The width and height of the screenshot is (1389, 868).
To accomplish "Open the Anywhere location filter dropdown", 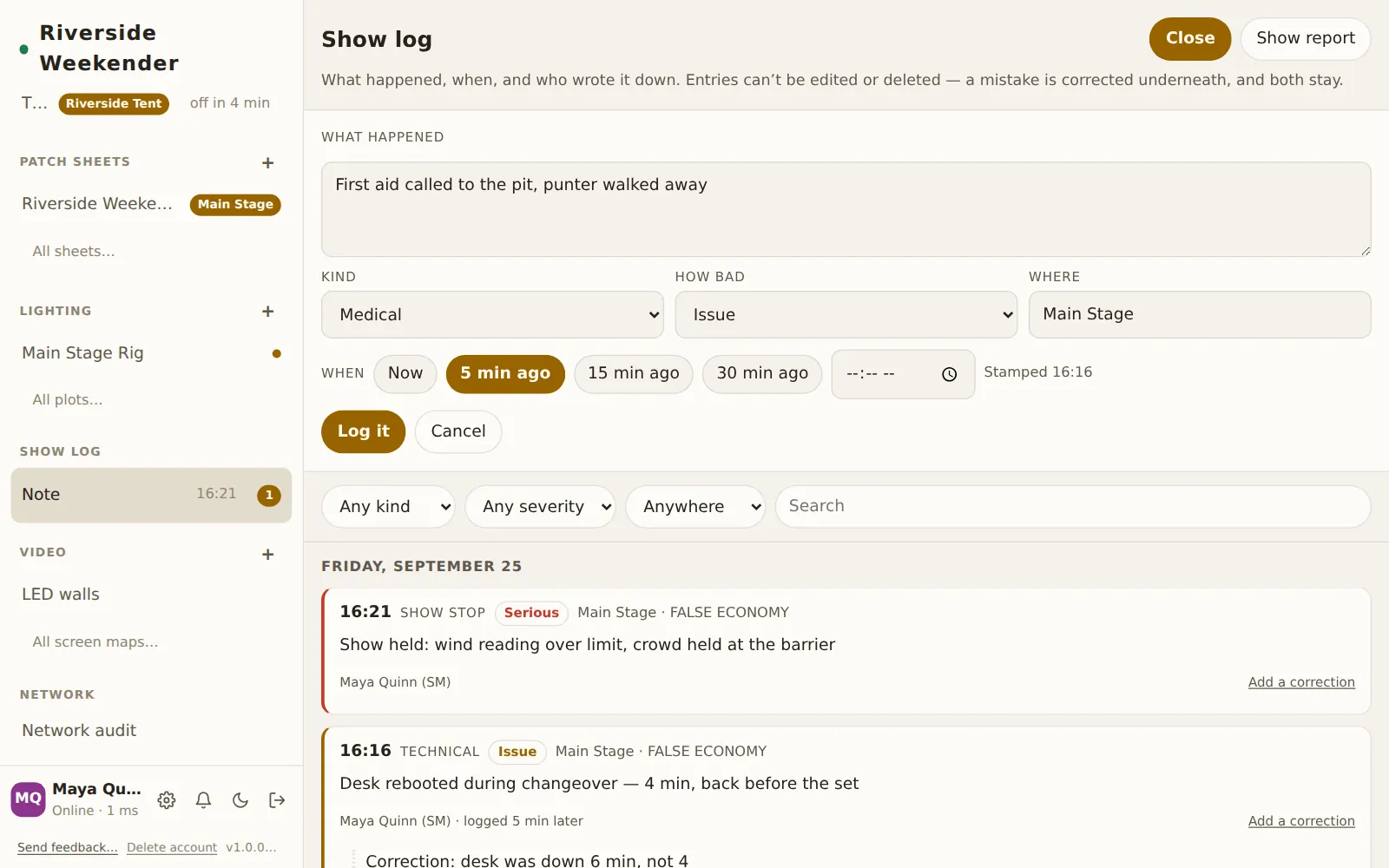I will coord(695,506).
